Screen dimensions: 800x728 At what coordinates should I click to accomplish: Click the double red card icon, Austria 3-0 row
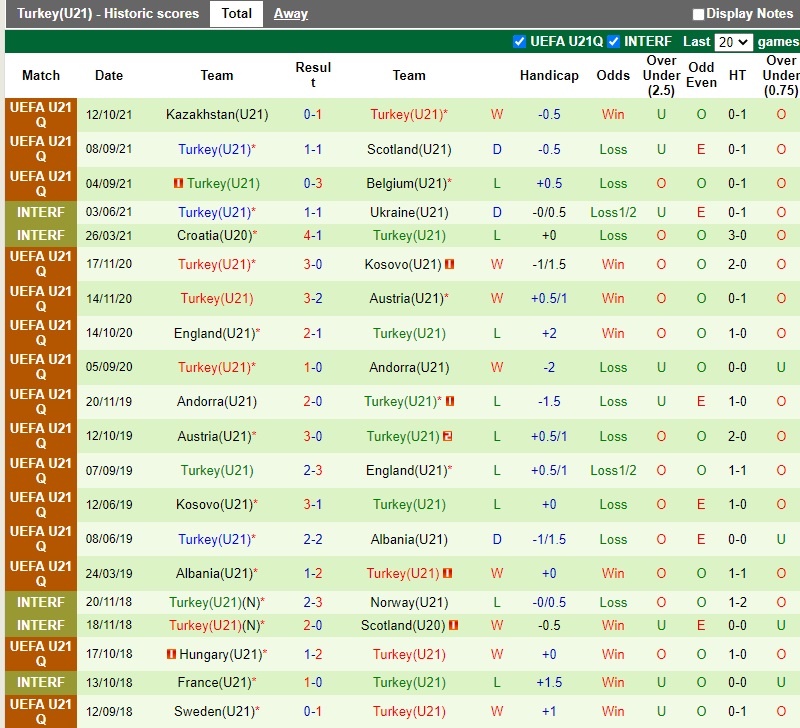point(448,436)
